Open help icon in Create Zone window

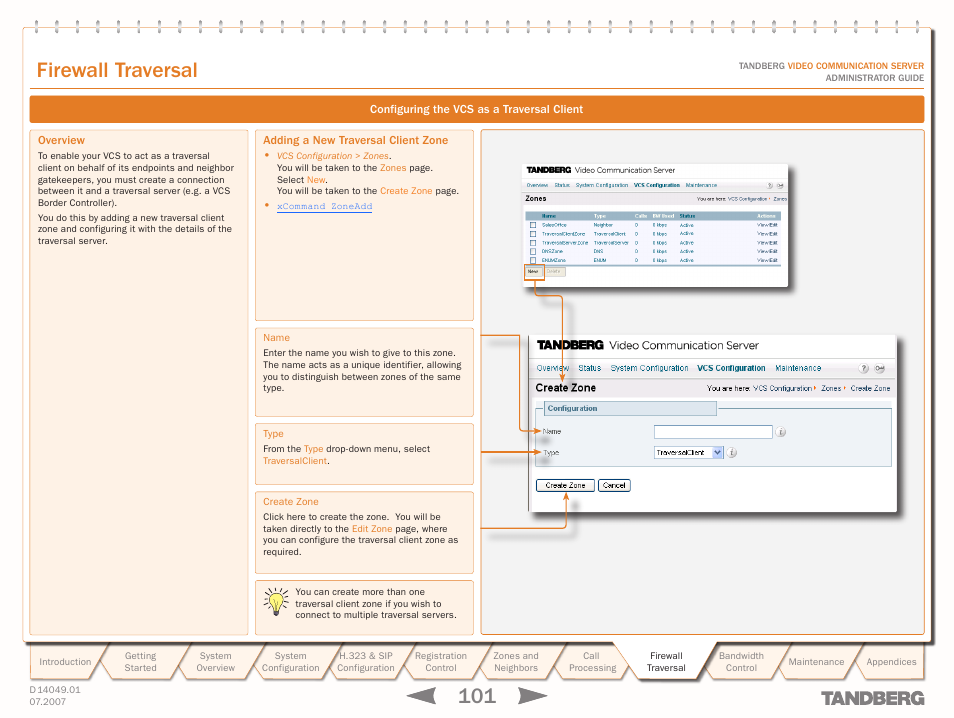click(x=863, y=368)
